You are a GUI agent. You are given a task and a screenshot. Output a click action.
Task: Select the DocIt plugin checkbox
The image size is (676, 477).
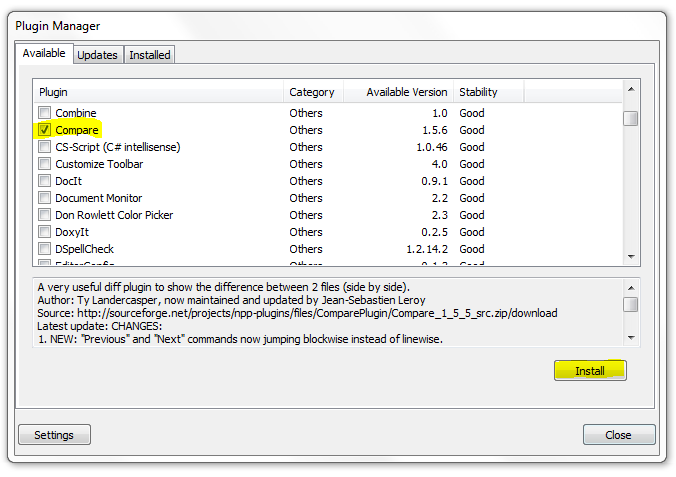click(x=45, y=181)
